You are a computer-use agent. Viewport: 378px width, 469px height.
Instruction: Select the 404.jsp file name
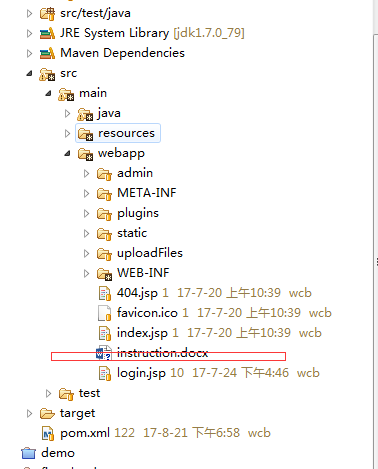click(x=137, y=293)
